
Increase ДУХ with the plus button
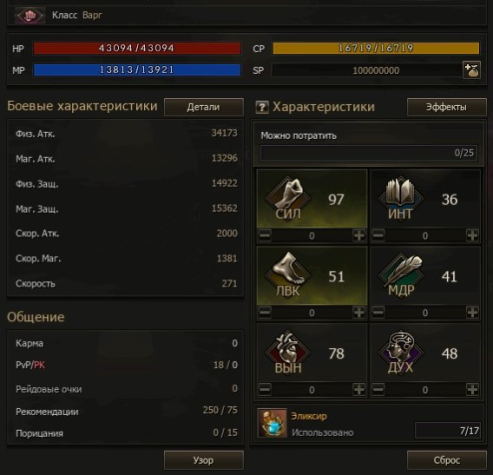click(472, 389)
